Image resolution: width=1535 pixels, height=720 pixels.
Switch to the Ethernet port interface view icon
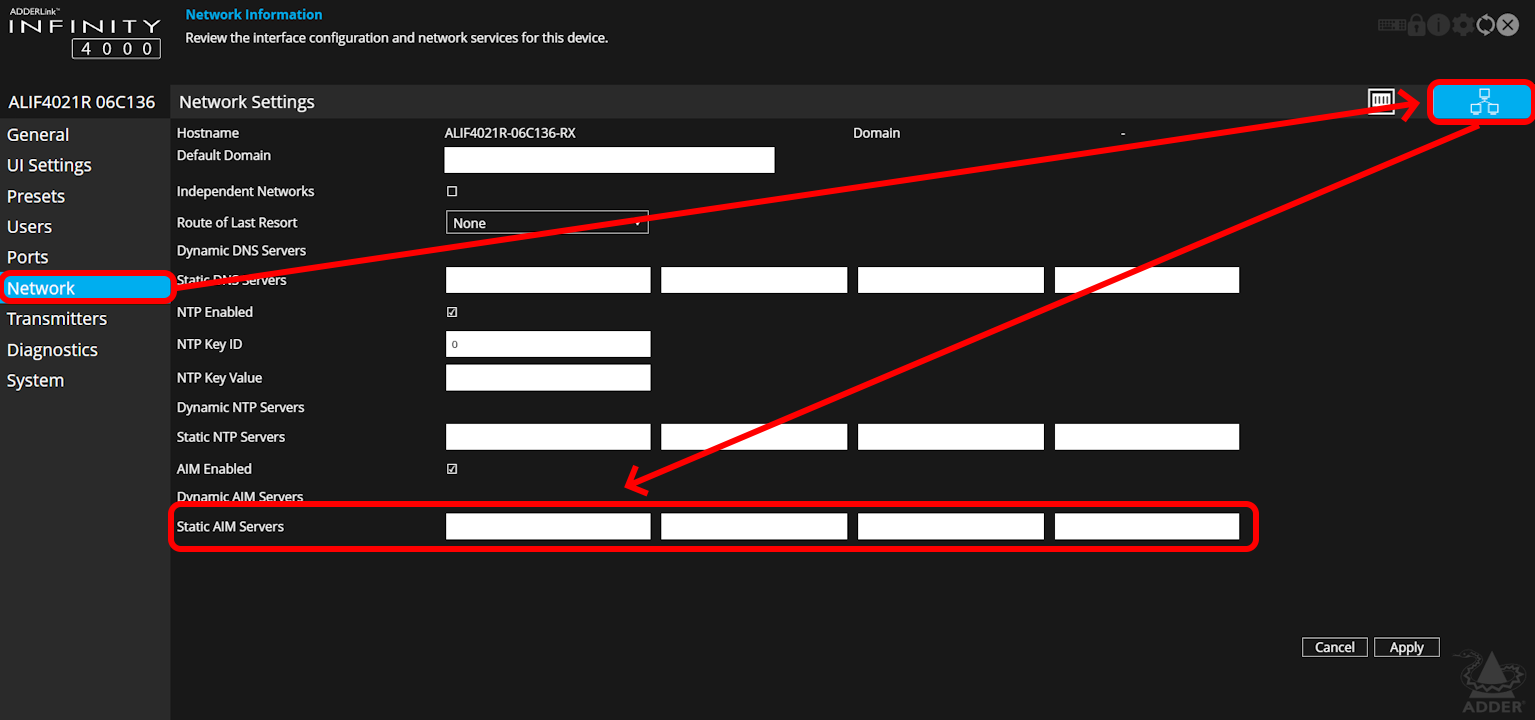(1381, 101)
